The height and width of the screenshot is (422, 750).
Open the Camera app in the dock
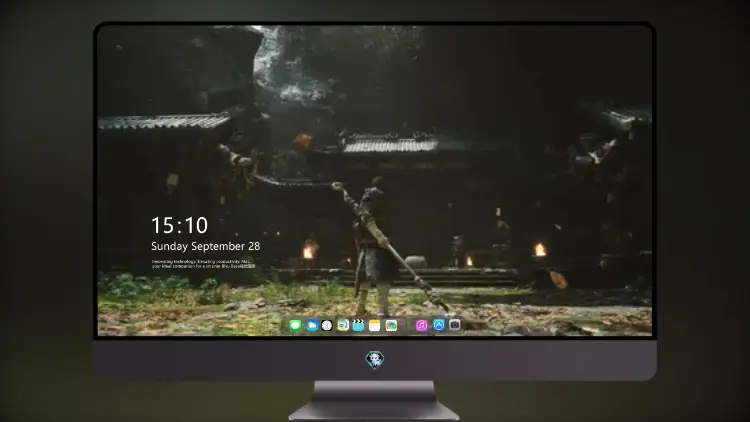click(x=455, y=325)
